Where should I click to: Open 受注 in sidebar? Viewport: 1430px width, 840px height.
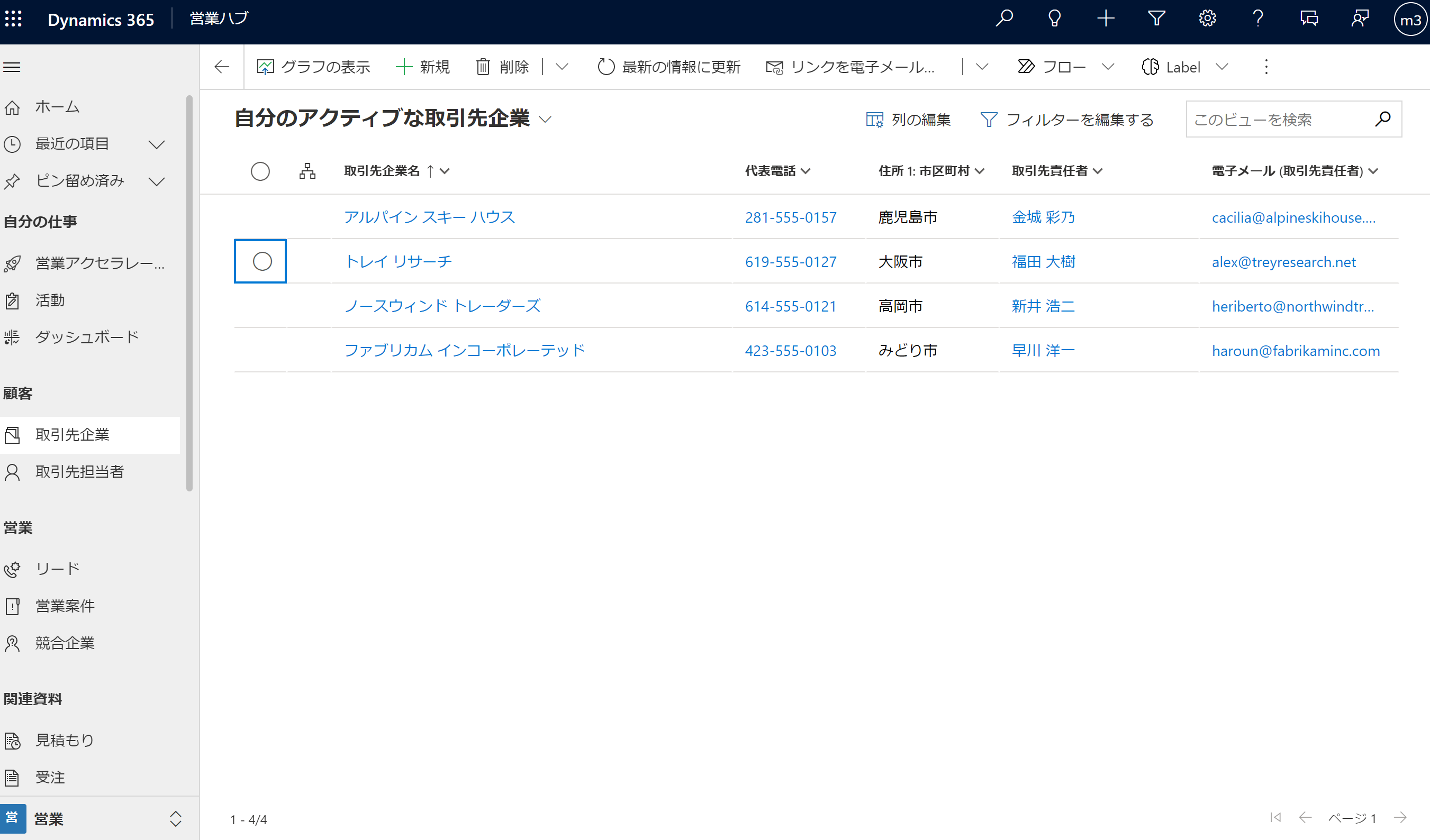(89, 777)
